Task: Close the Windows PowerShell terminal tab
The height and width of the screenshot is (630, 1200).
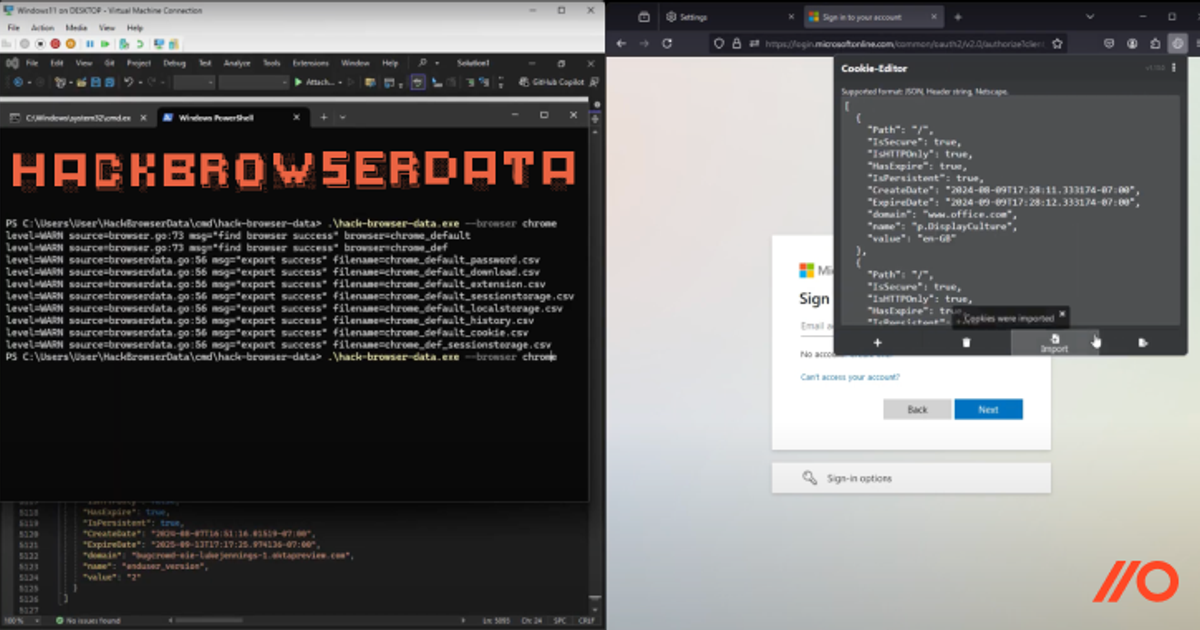Action: pyautogui.click(x=298, y=117)
